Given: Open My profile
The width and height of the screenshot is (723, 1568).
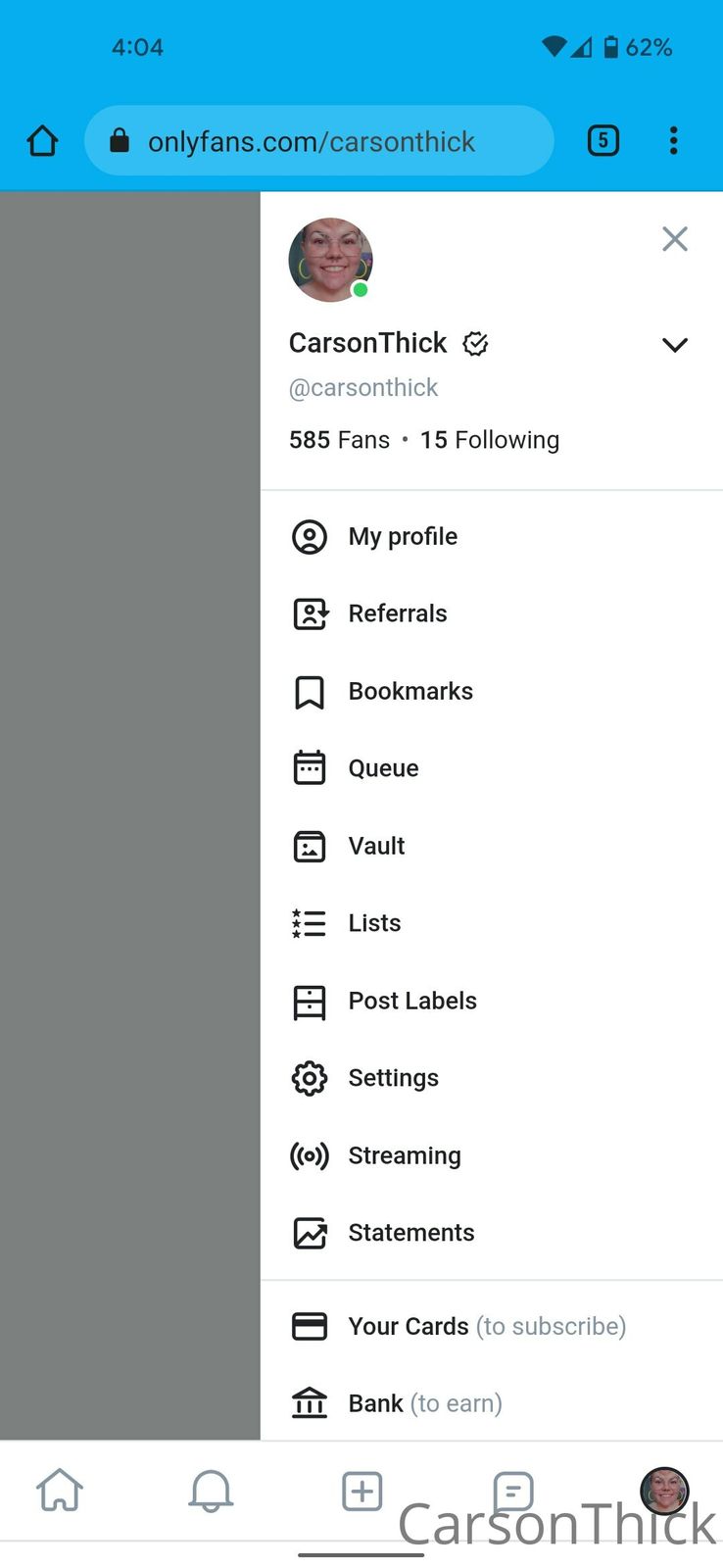Looking at the screenshot, I should (x=403, y=537).
